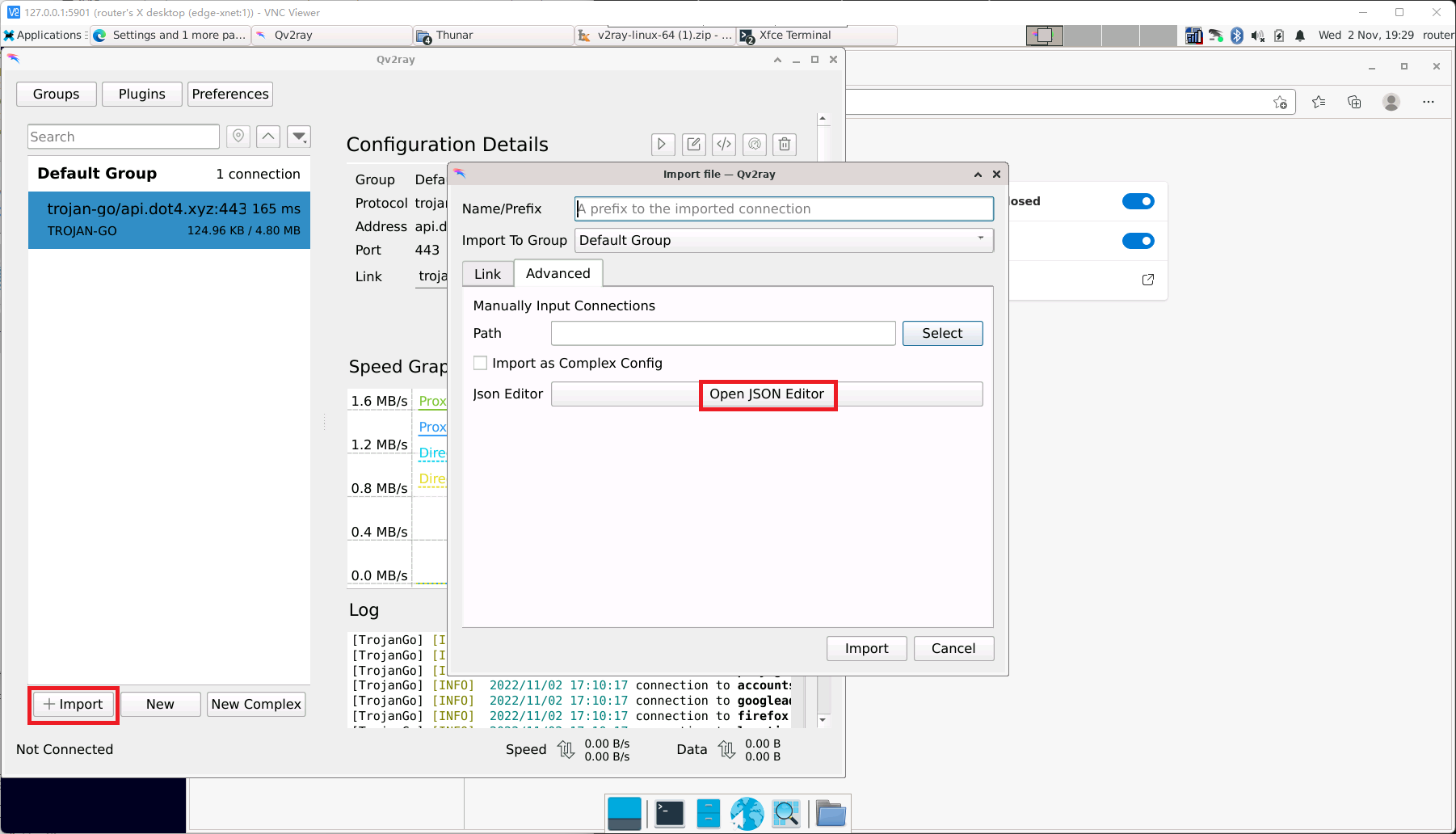The height and width of the screenshot is (834, 1456).
Task: Open the JSON code editor icon
Action: click(724, 145)
